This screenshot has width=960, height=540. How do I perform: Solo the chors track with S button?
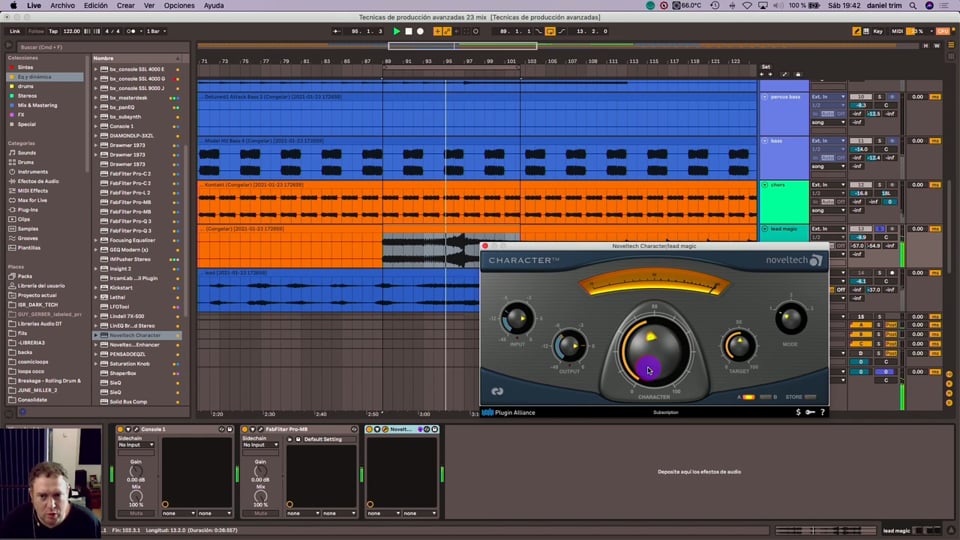[x=880, y=185]
